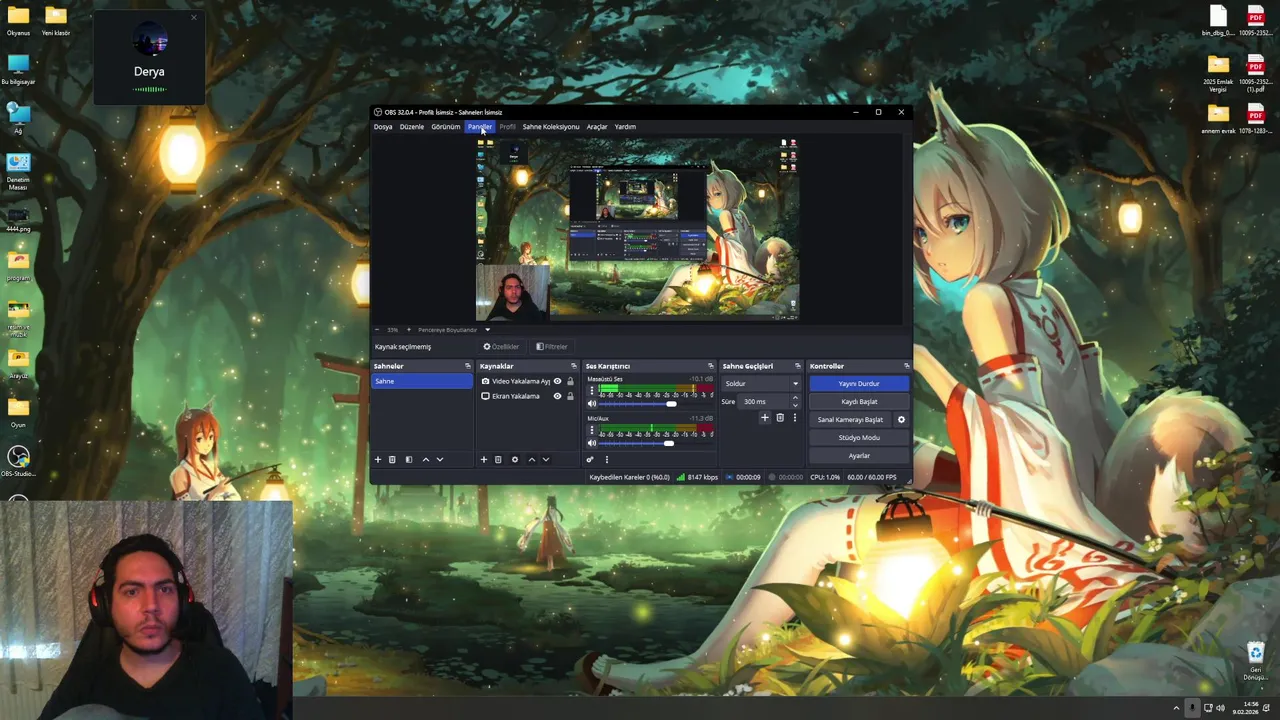Hide the Ekran Yakalama source eye

[557, 396]
